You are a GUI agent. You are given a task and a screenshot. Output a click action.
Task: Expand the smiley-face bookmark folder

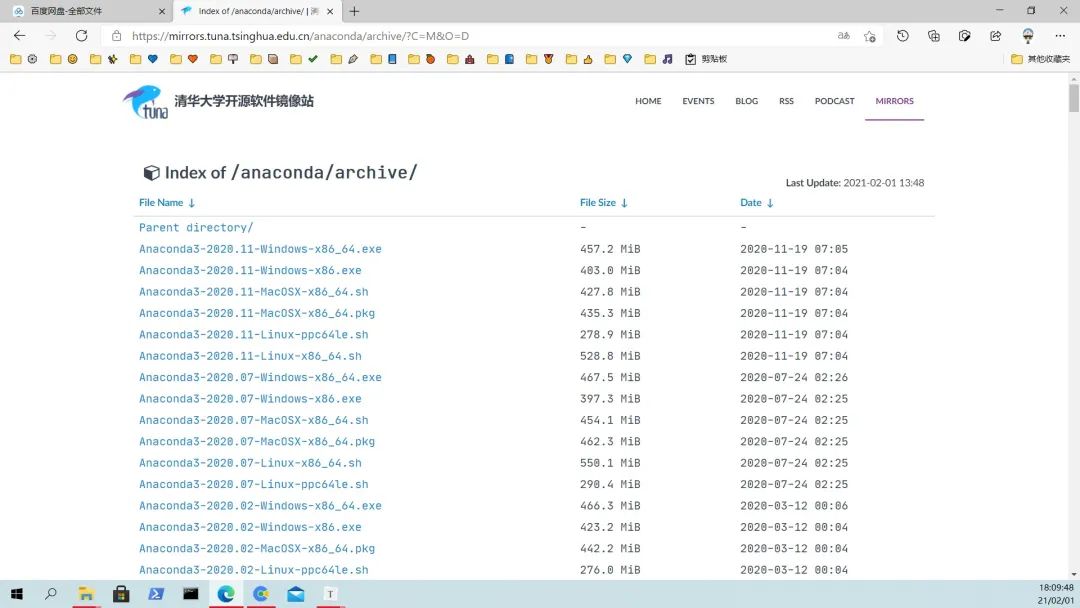click(x=64, y=59)
